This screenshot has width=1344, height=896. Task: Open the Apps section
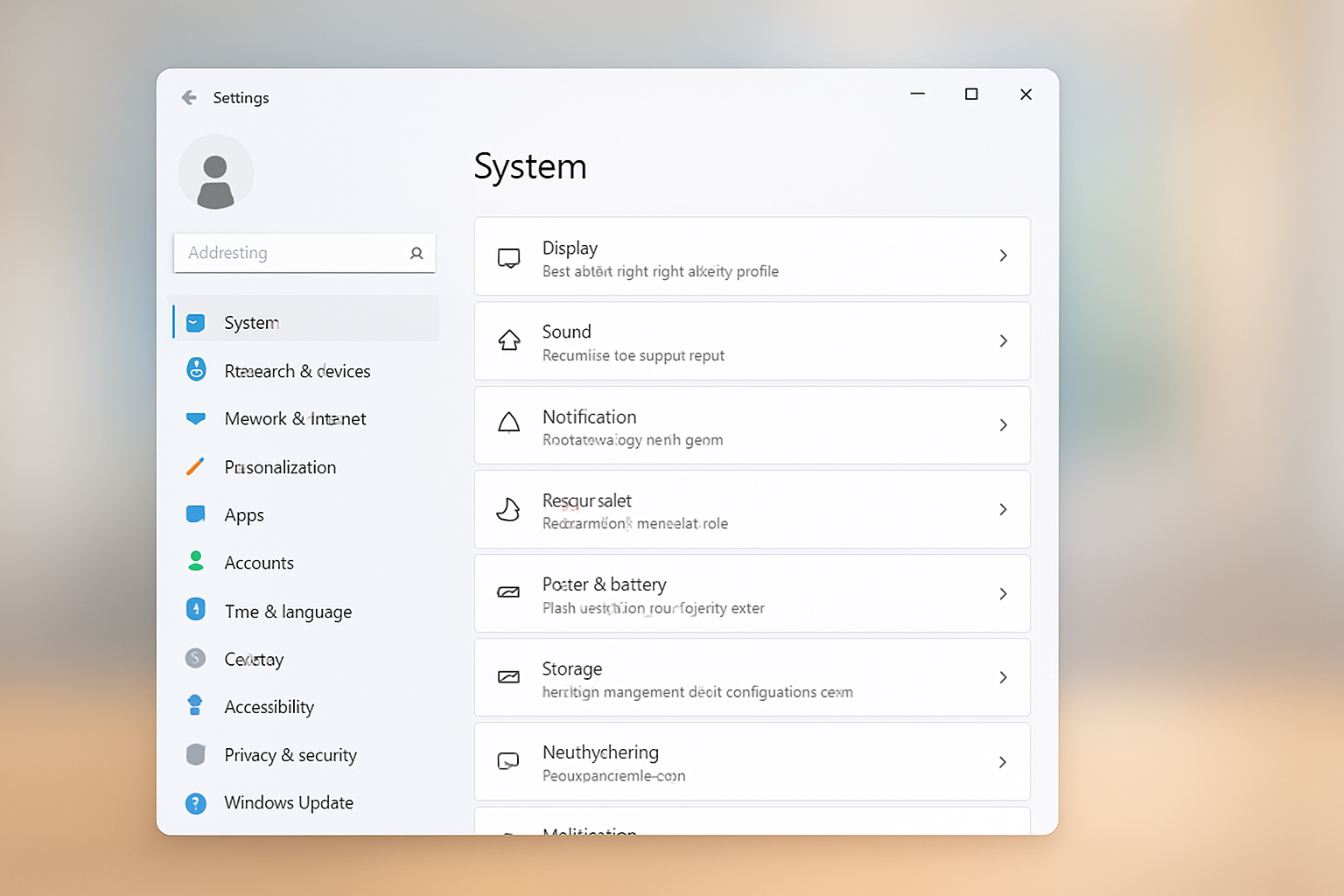tap(305, 514)
